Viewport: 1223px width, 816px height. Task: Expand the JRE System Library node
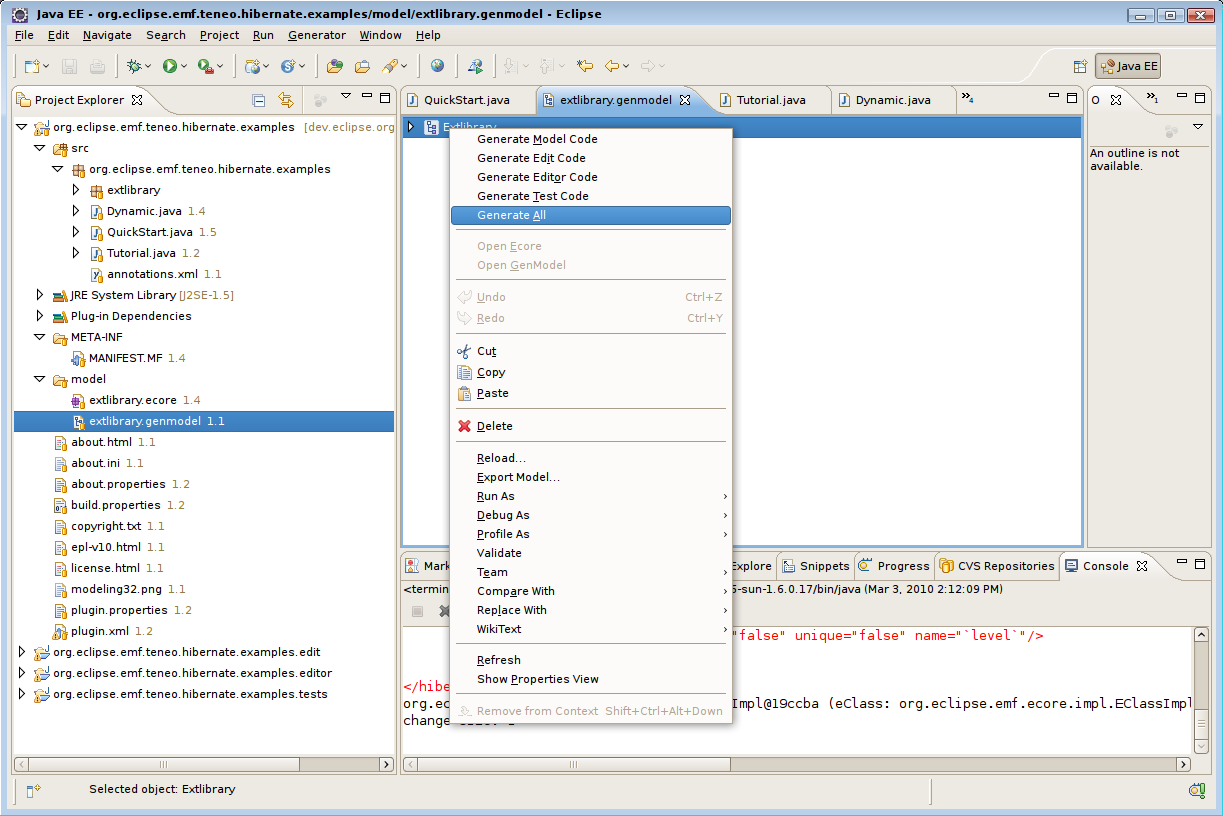(x=38, y=295)
